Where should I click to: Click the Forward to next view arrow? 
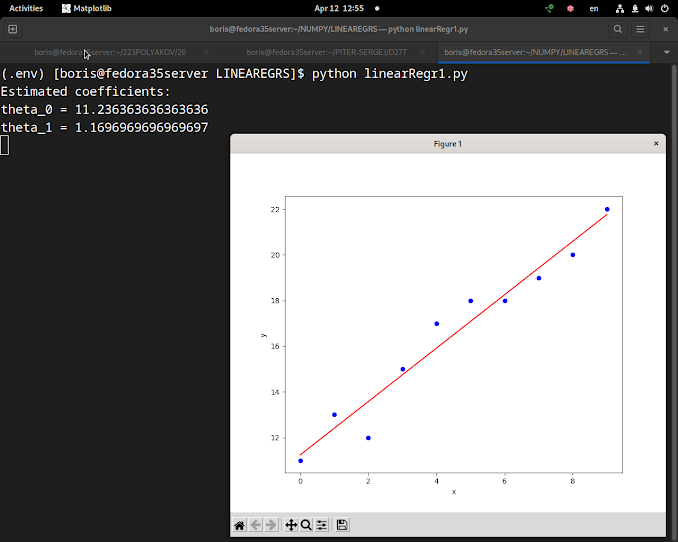click(271, 525)
